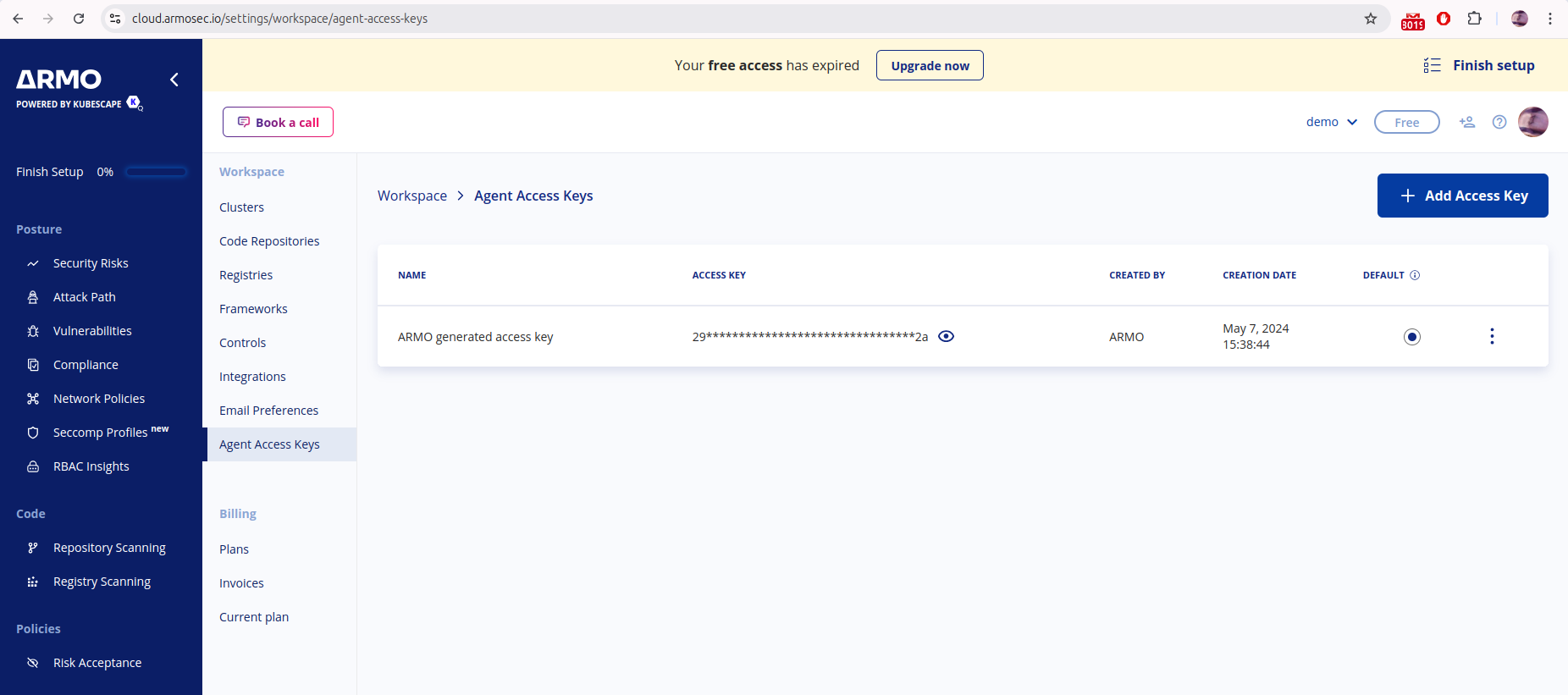Open Controls settings

[242, 343]
